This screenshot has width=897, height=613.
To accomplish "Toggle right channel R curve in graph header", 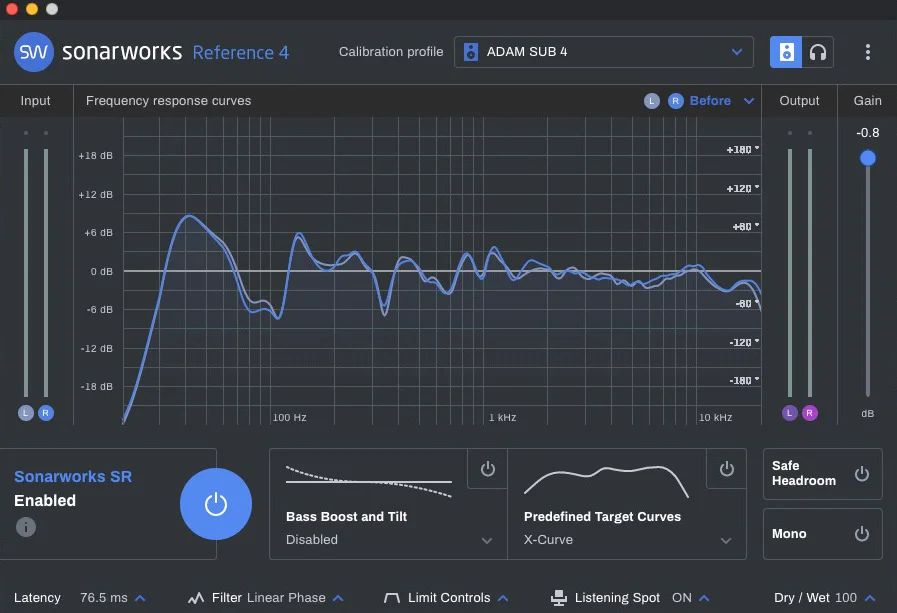I will tap(676, 101).
